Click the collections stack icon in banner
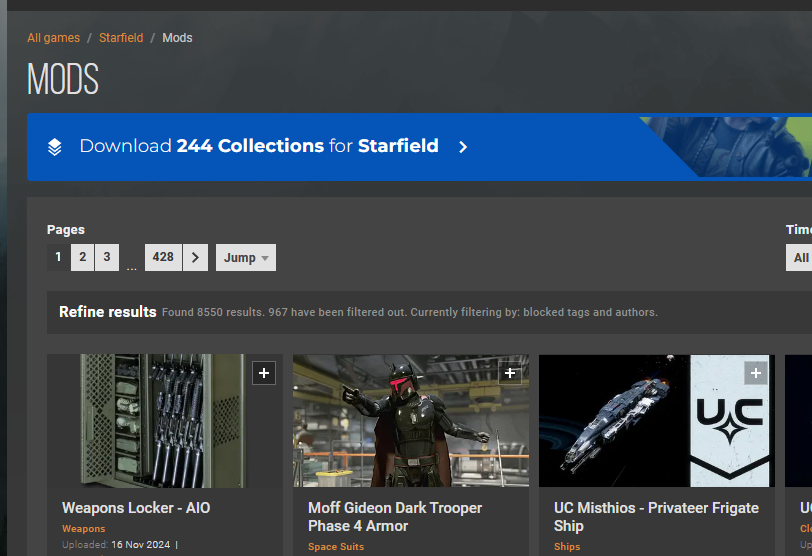 coord(55,147)
